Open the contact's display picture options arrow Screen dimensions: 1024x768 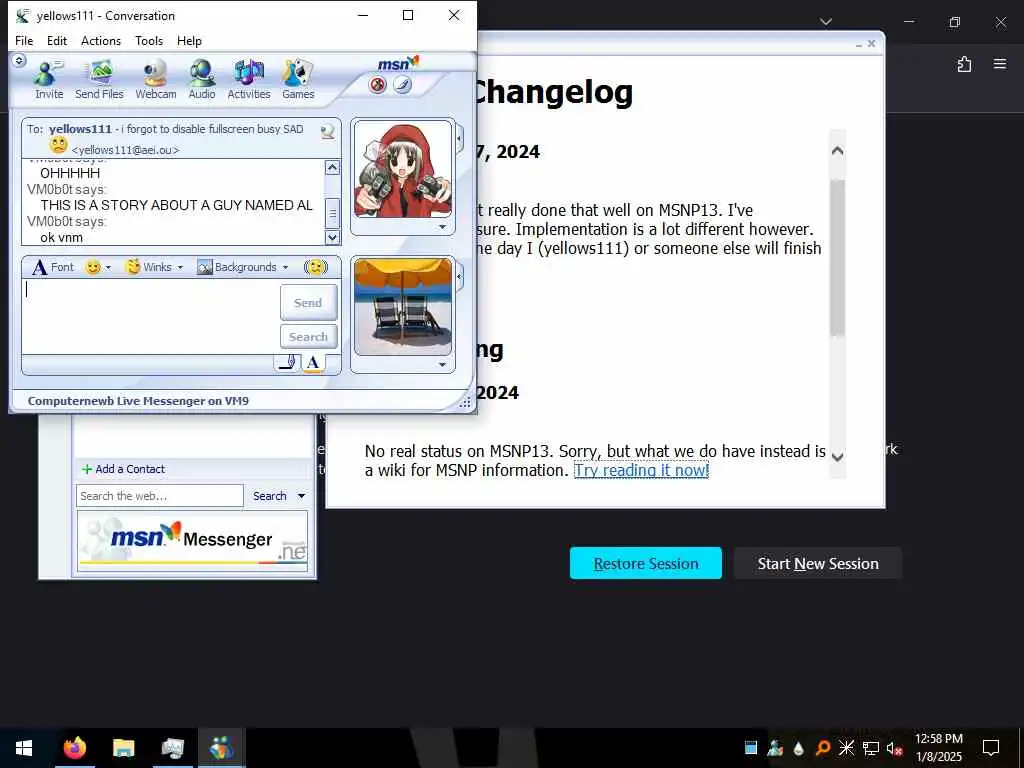(x=443, y=227)
